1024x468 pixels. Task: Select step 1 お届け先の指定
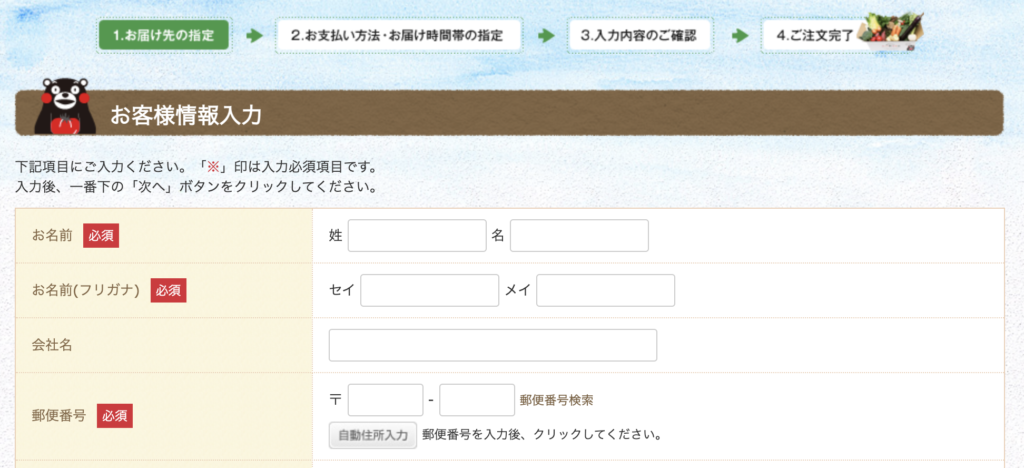[x=164, y=35]
